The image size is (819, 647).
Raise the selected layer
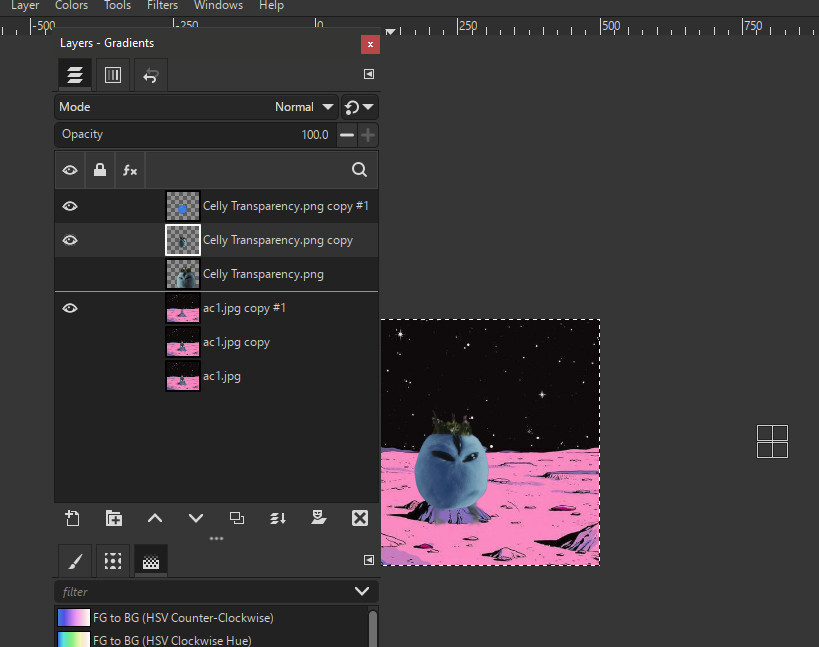click(x=155, y=518)
